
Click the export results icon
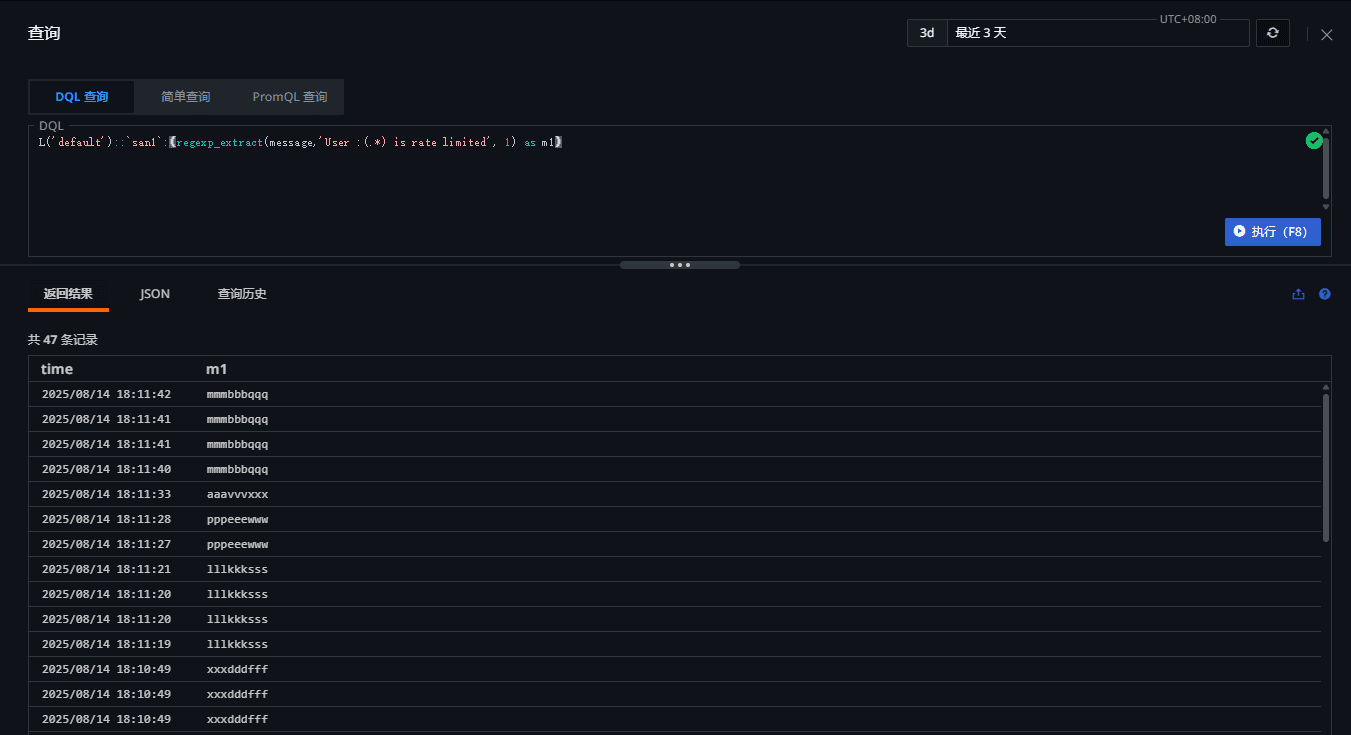tap(1298, 294)
